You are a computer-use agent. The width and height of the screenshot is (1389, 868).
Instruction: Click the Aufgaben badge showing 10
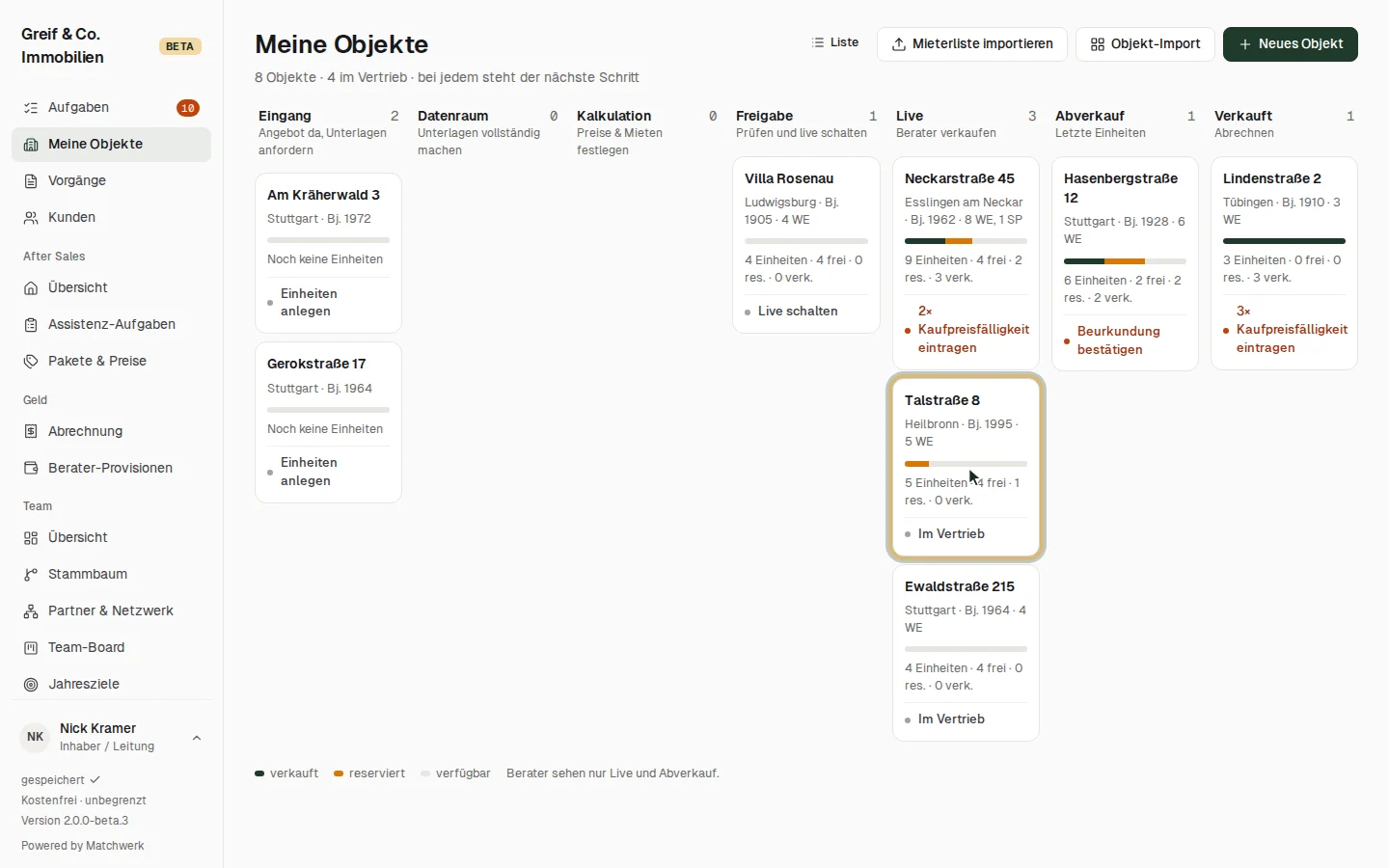188,108
